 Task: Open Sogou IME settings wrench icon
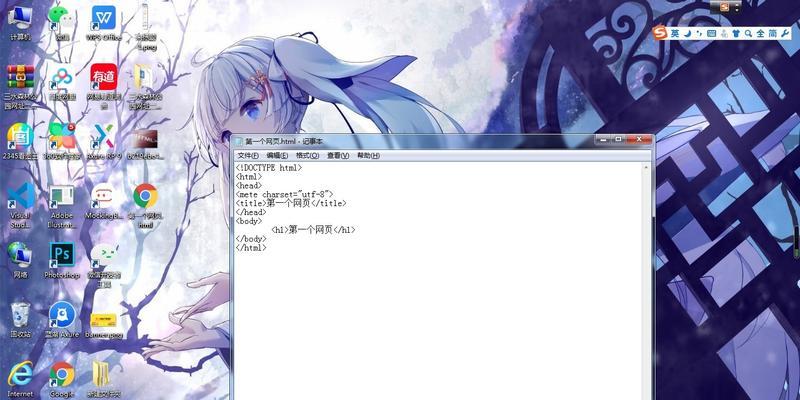pyautogui.click(x=785, y=33)
